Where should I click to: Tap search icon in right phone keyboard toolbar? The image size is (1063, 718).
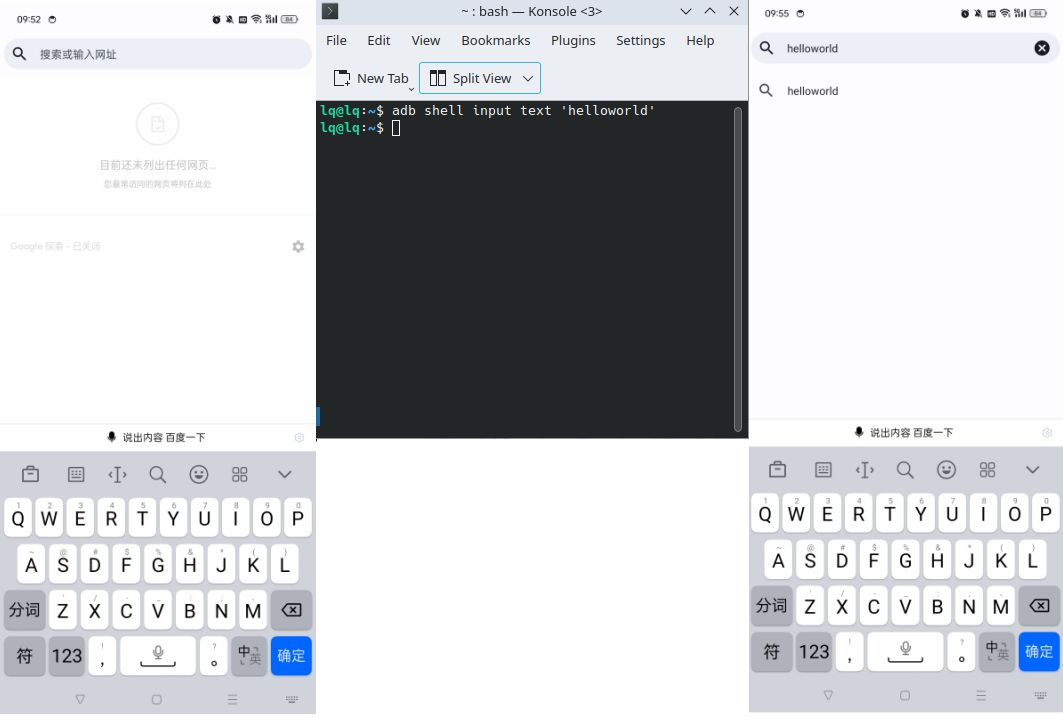click(x=905, y=469)
